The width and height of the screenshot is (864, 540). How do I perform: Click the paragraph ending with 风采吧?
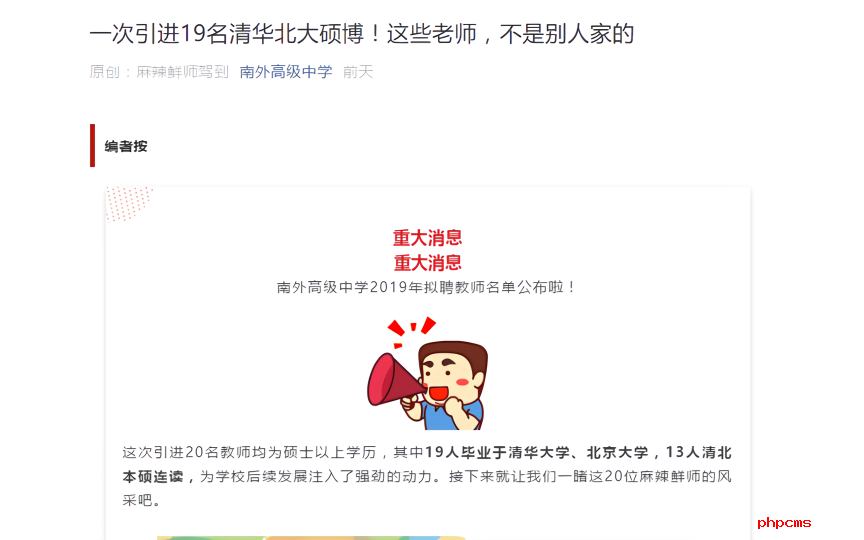427,477
